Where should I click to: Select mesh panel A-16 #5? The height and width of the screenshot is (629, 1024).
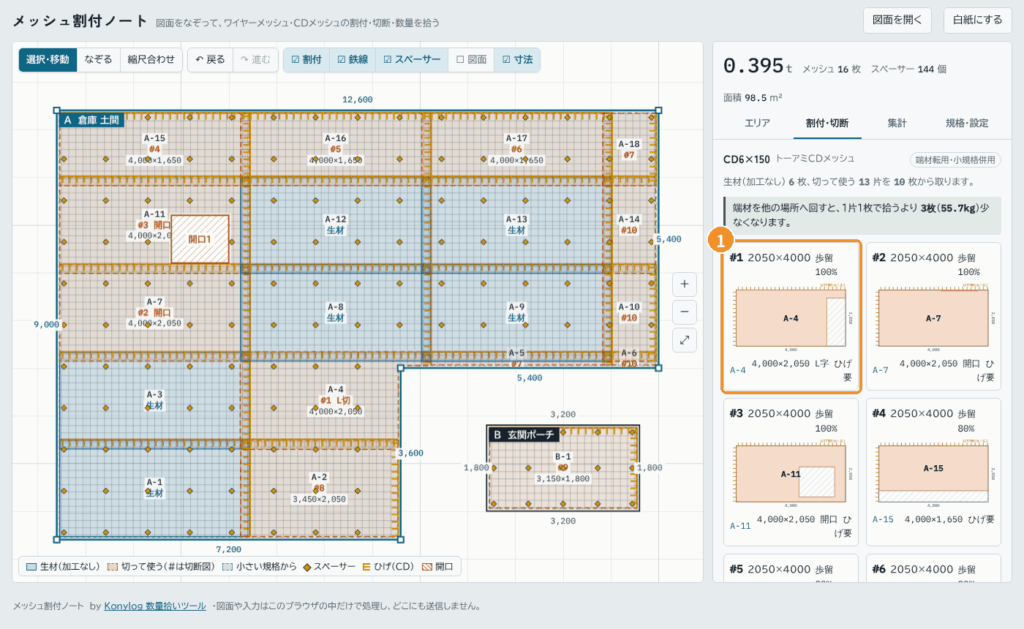point(336,149)
